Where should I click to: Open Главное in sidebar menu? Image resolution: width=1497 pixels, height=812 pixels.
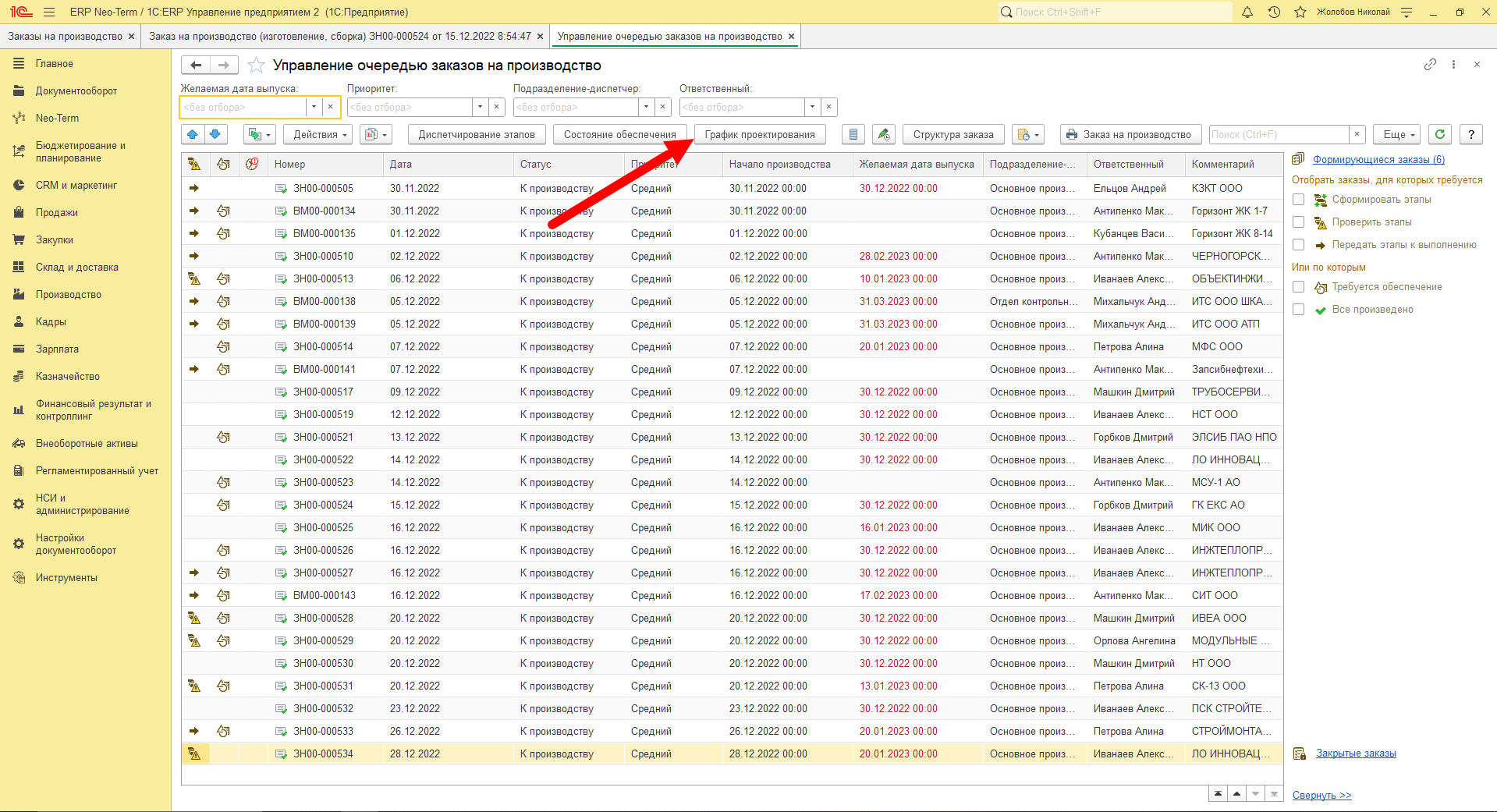55,63
